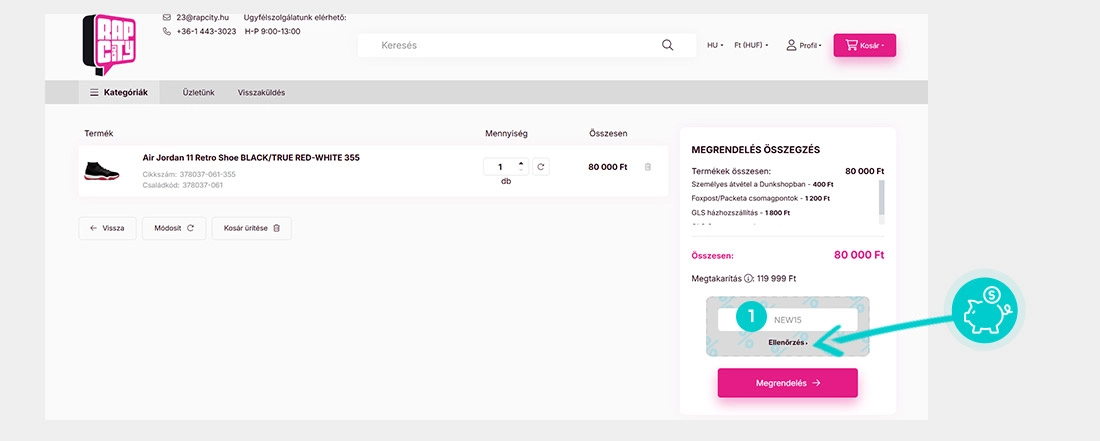Viewport: 1100px width, 441px height.
Task: Click Ellenőrzés to verify the coupon
Action: 788,342
